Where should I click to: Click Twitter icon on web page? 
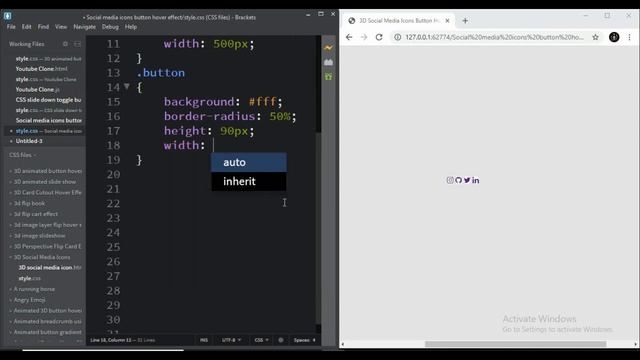click(x=467, y=180)
